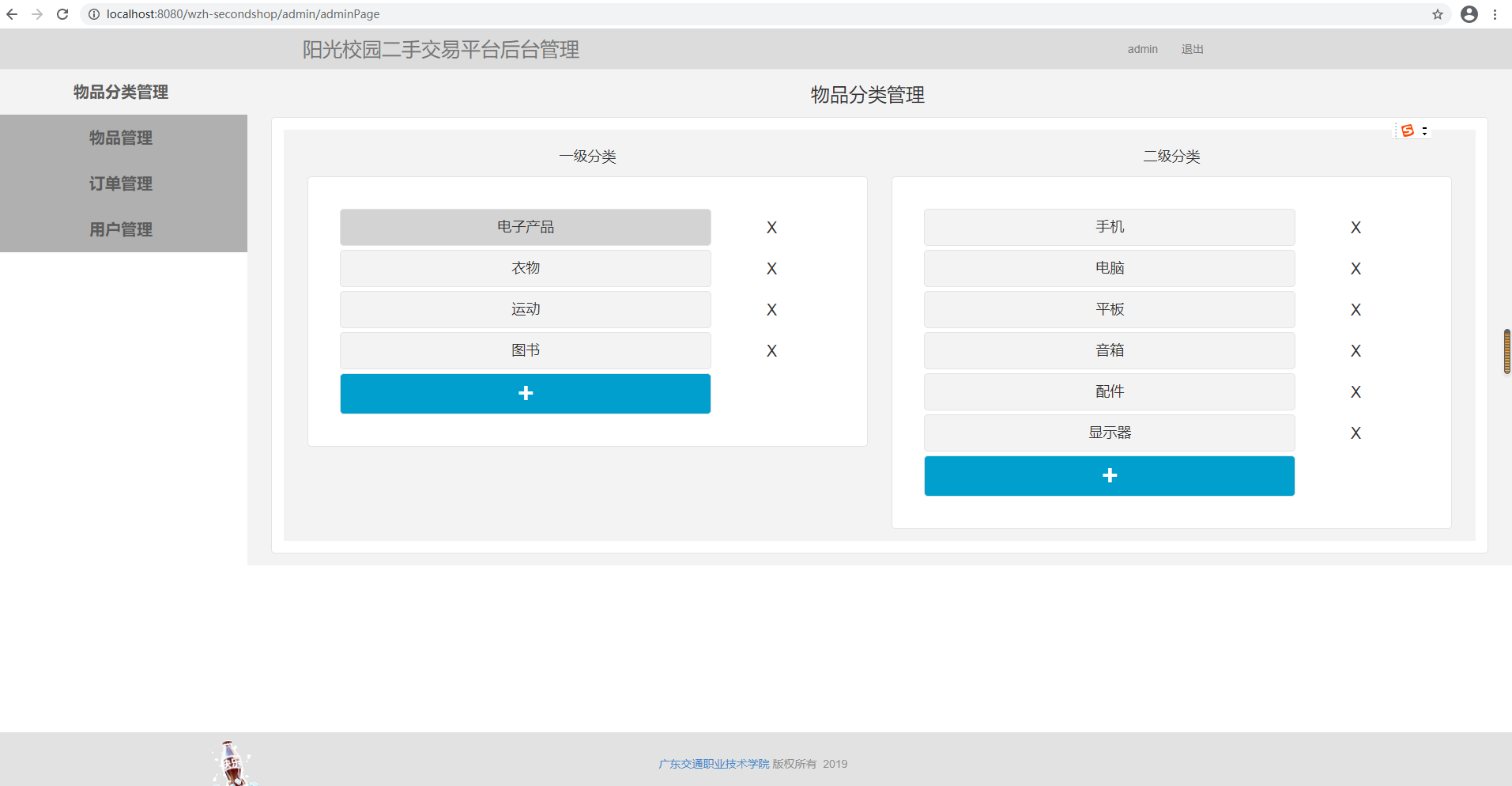Delete the 配件 subcategory
1512x786 pixels.
1356,392
